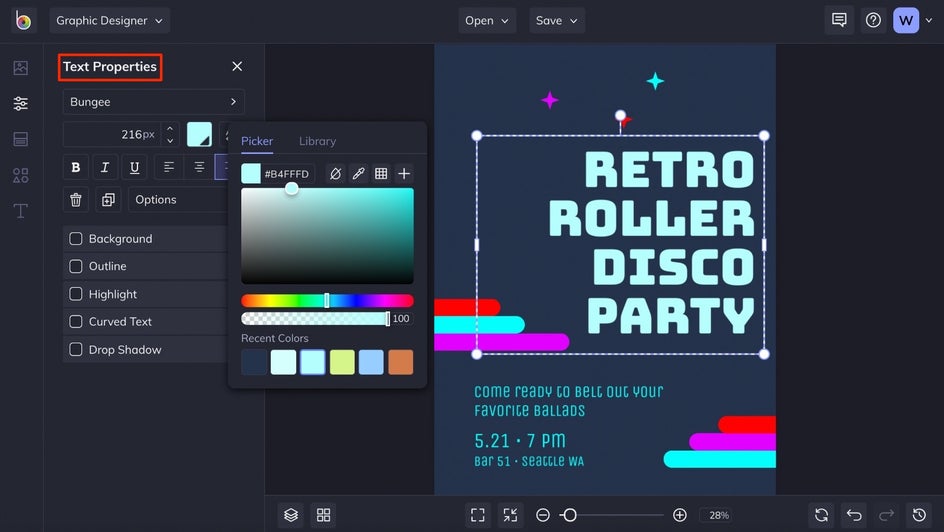
Task: Check the Curved Text option
Action: pos(76,322)
